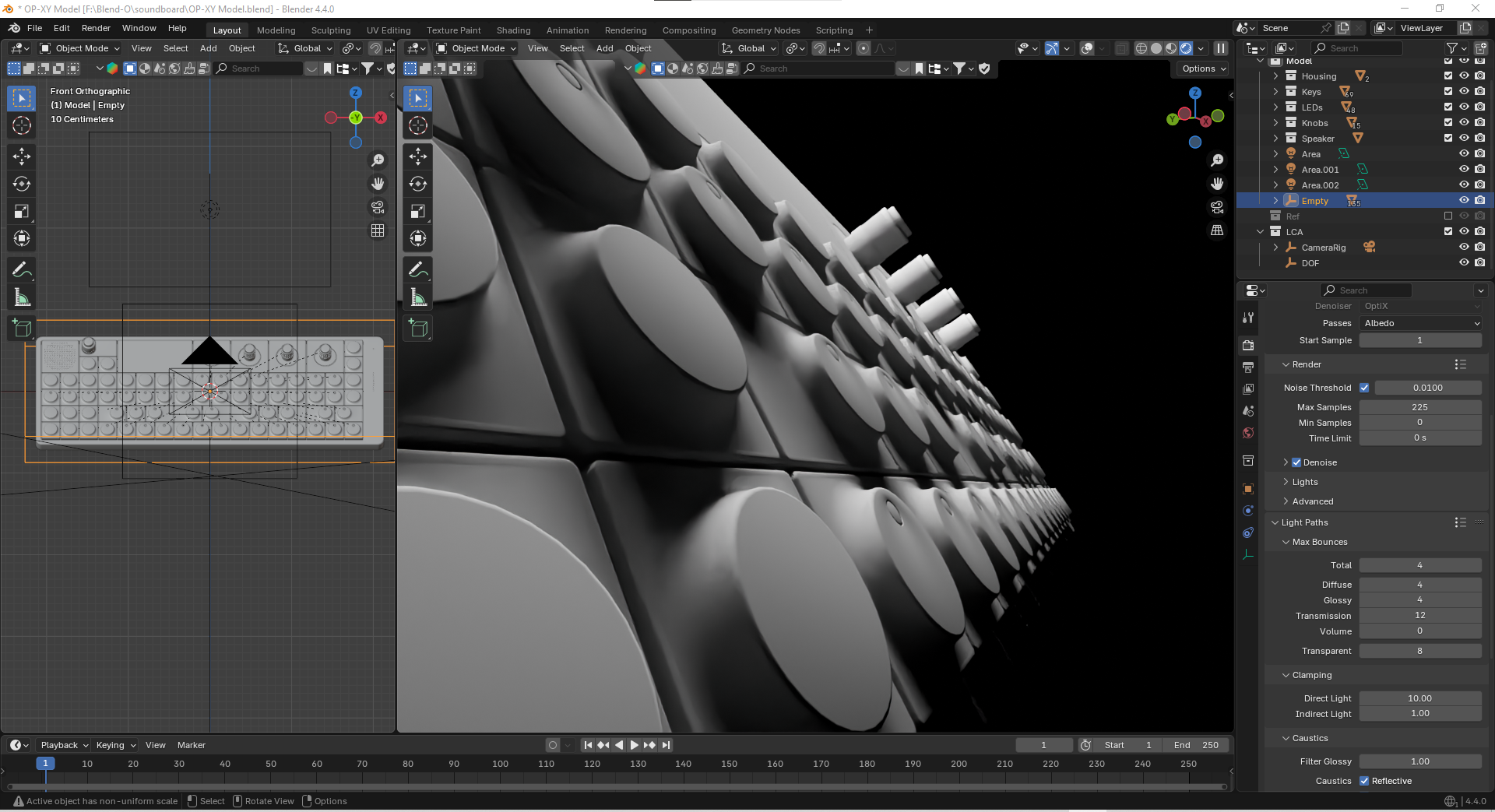Play the animation forward
Image resolution: width=1495 pixels, height=812 pixels.
[x=634, y=745]
